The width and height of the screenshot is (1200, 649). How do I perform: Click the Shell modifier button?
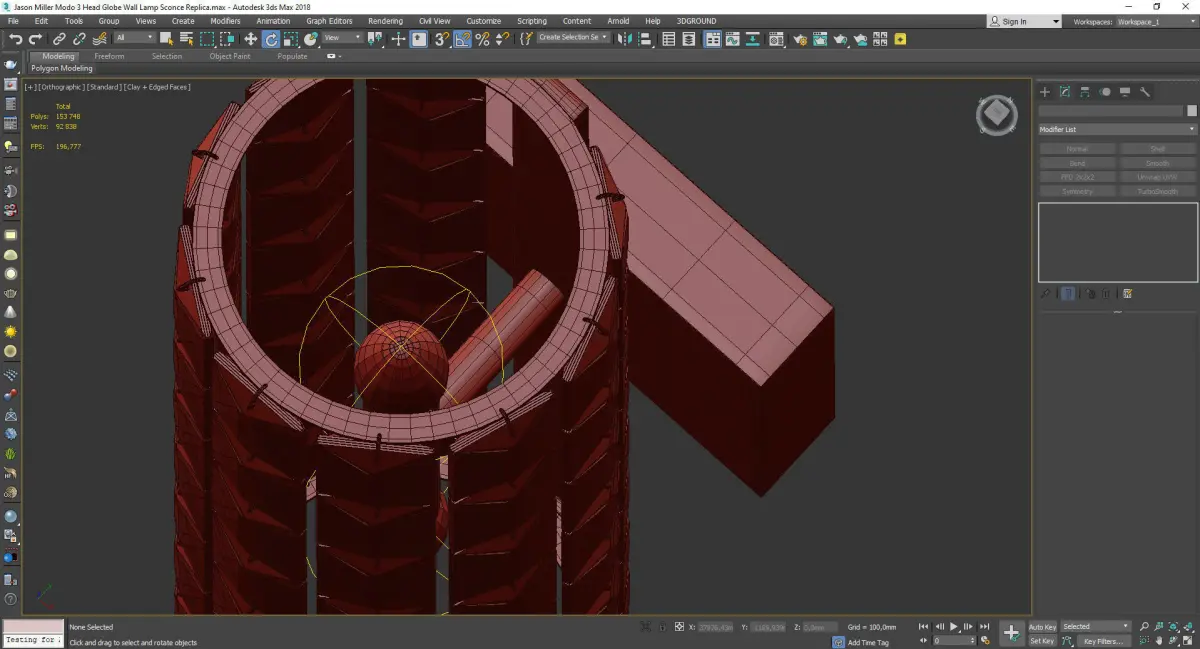[x=1158, y=149]
